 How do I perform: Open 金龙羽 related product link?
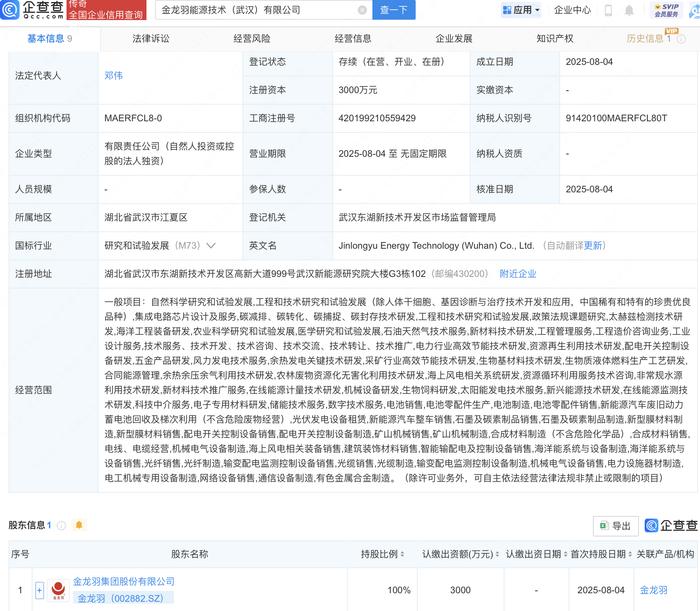654,590
